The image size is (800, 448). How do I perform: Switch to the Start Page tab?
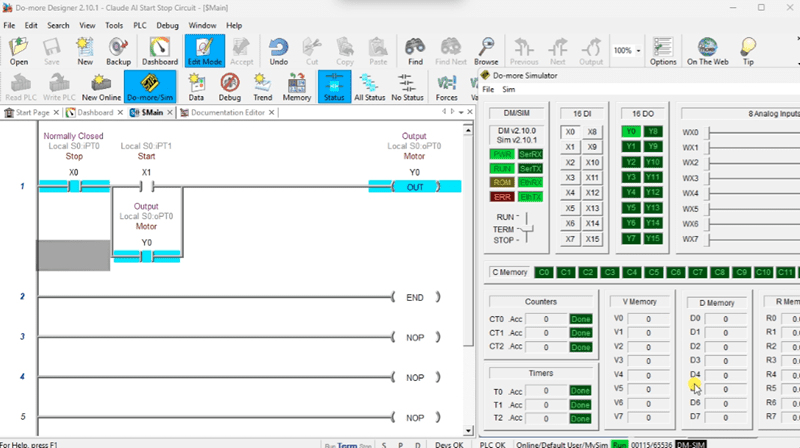(32, 113)
